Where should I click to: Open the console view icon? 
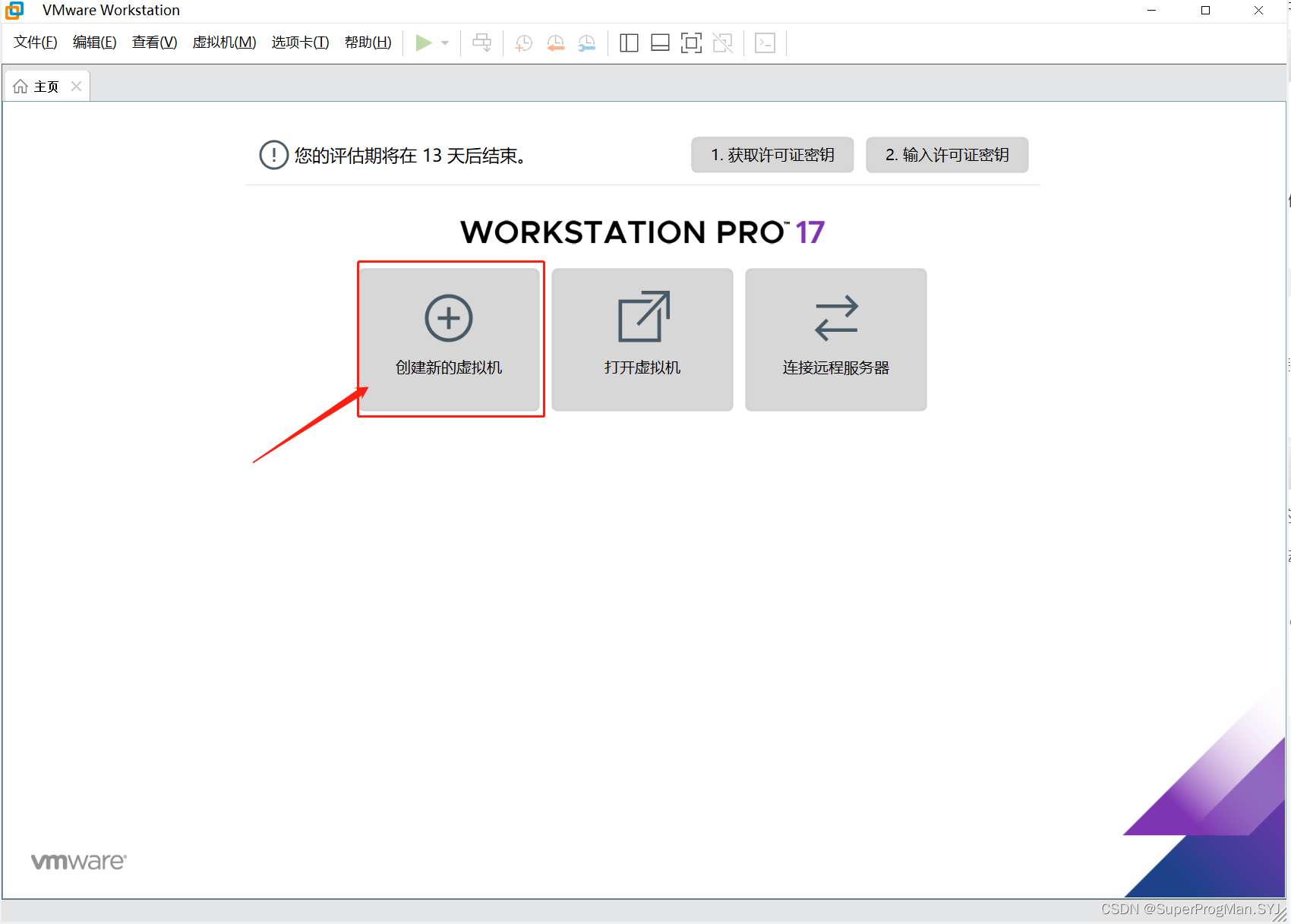pyautogui.click(x=765, y=43)
